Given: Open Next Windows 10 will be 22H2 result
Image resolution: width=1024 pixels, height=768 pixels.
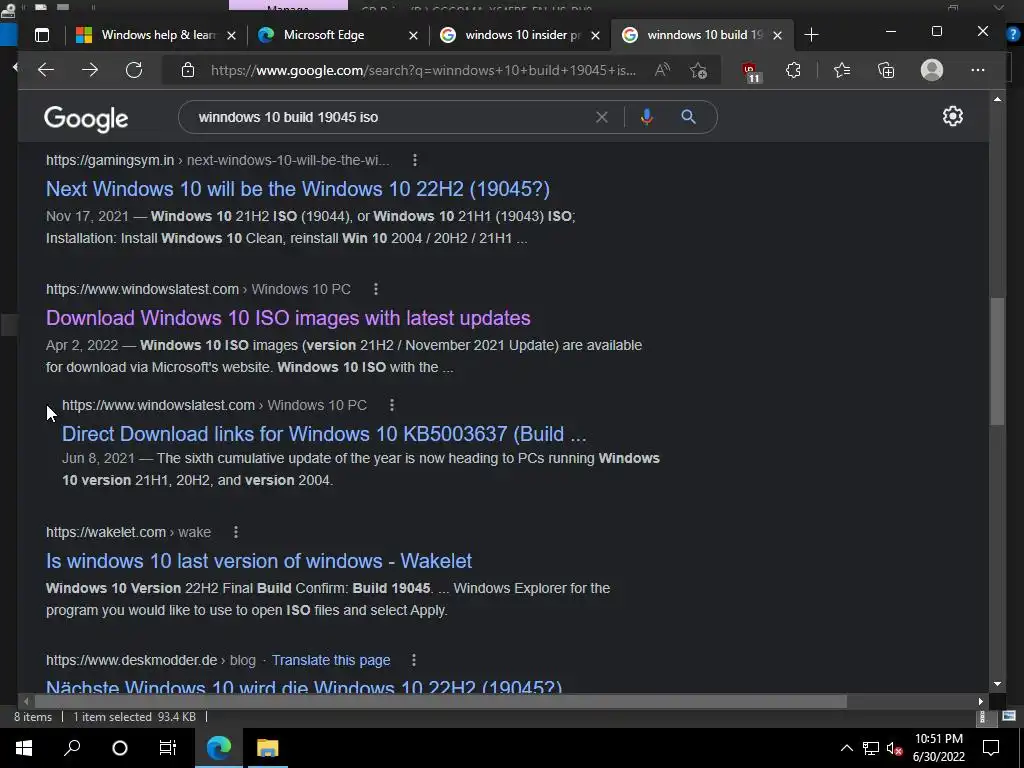Looking at the screenshot, I should (x=298, y=189).
